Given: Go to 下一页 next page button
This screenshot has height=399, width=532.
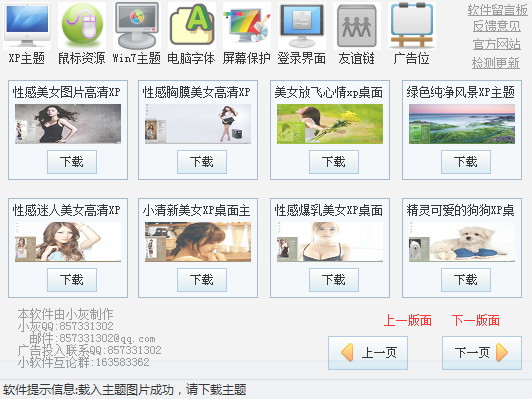Looking at the screenshot, I should pyautogui.click(x=482, y=353).
